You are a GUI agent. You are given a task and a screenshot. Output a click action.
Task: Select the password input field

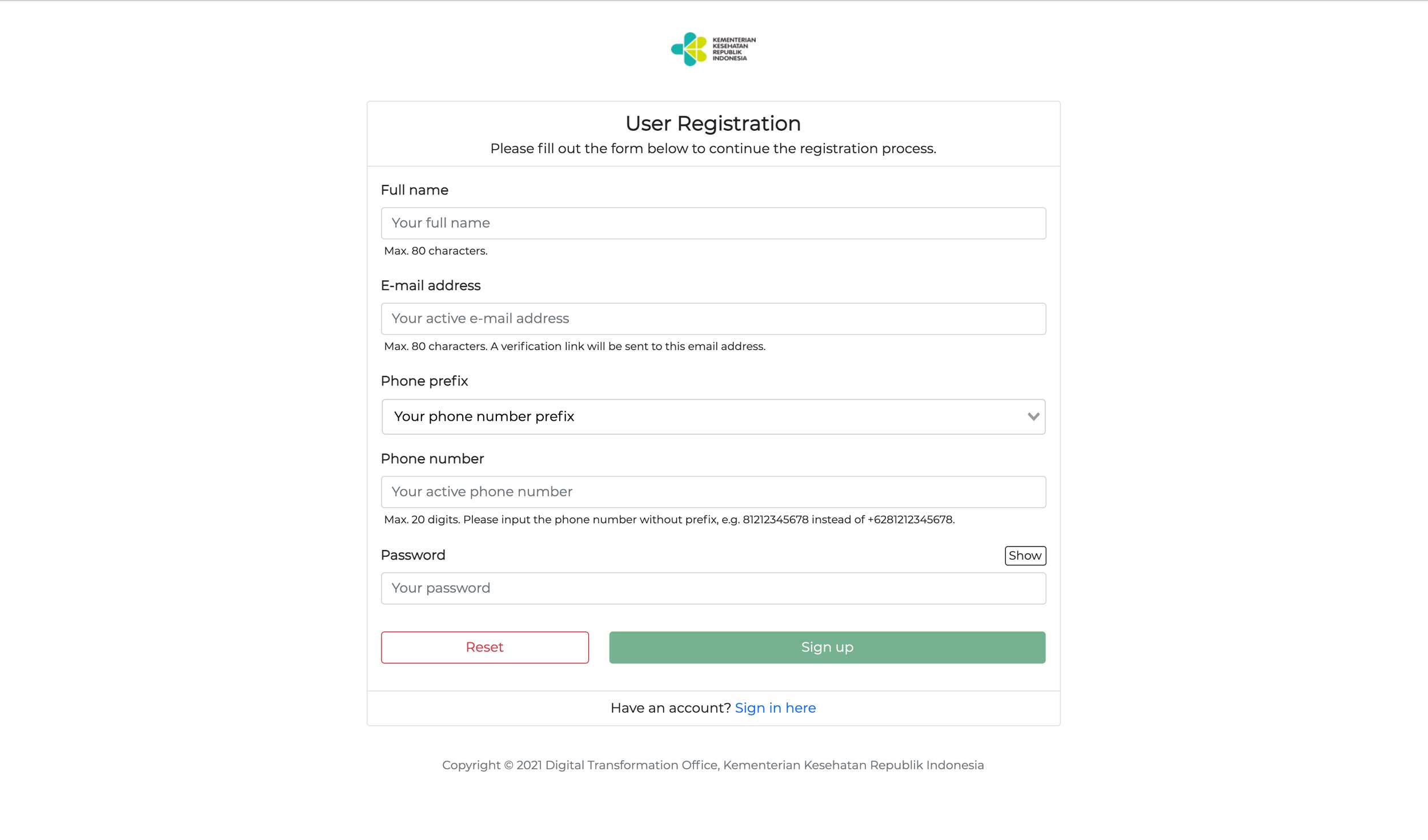[713, 588]
